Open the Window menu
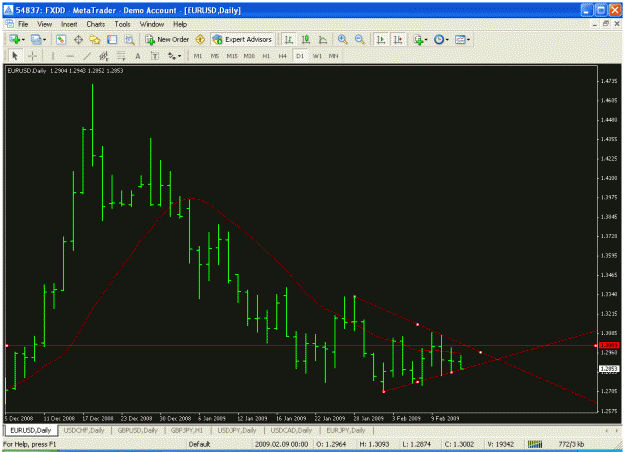The width and height of the screenshot is (625, 452). pos(152,24)
